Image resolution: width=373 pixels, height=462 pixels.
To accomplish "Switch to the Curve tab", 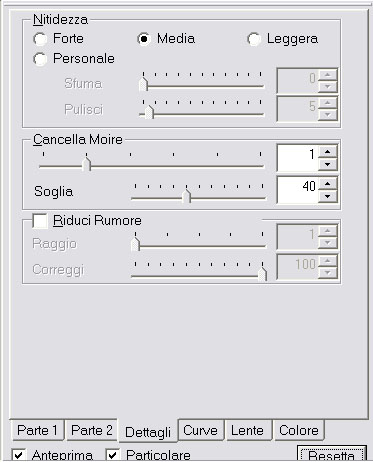I will 200,430.
